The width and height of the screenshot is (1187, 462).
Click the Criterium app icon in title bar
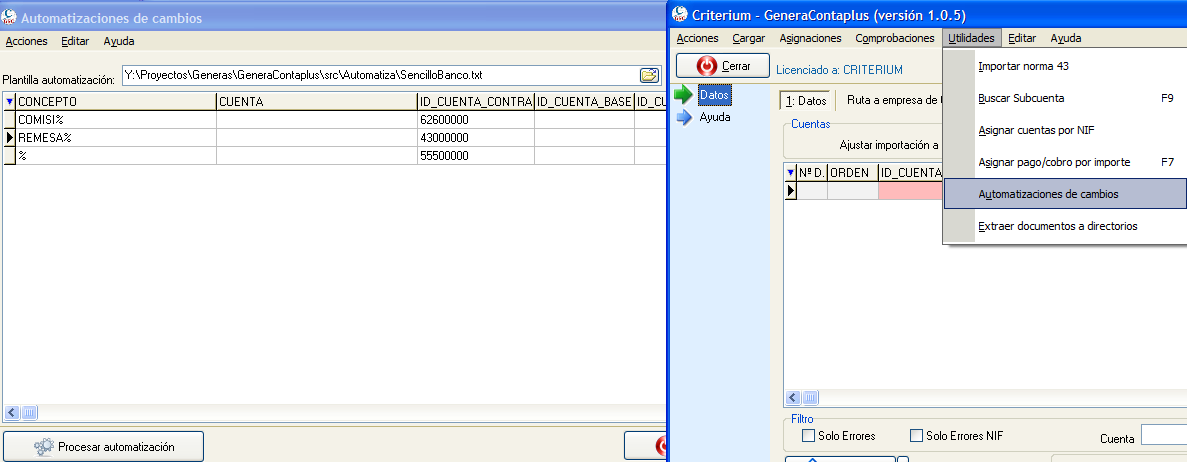pyautogui.click(x=681, y=14)
